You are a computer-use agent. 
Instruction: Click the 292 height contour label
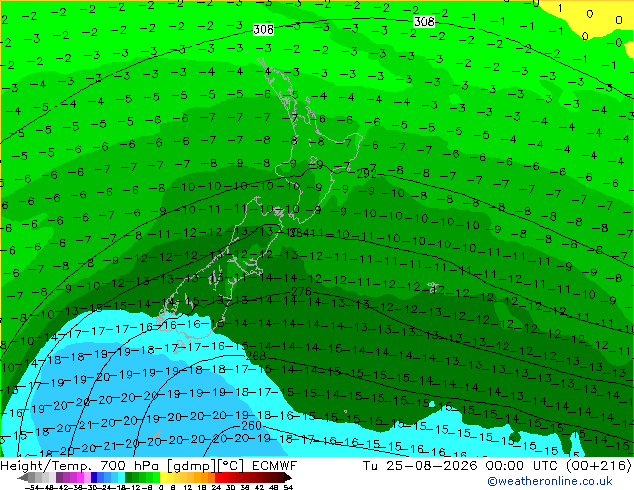click(366, 174)
